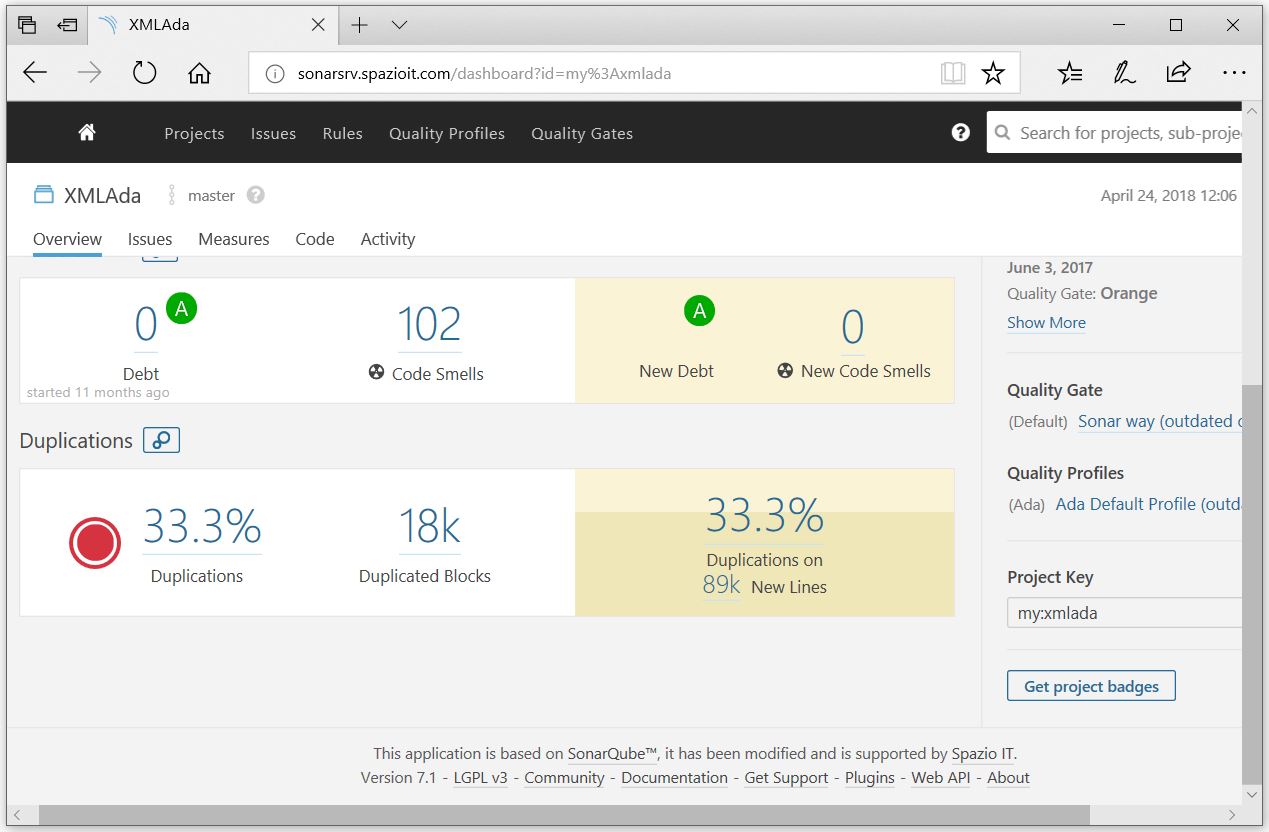This screenshot has height=832, width=1269.
Task: Click inside the Project Key field
Action: pos(1120,612)
